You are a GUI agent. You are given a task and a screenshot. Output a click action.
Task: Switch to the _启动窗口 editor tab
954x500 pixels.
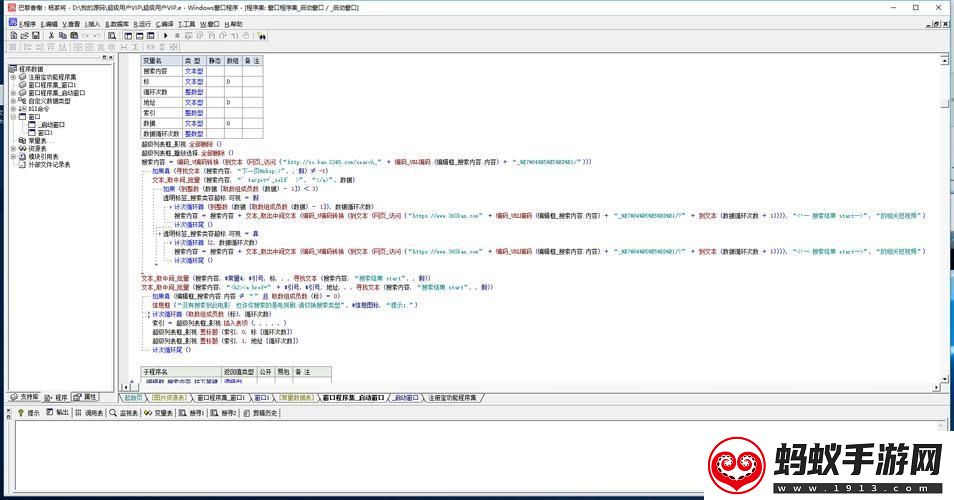point(405,397)
